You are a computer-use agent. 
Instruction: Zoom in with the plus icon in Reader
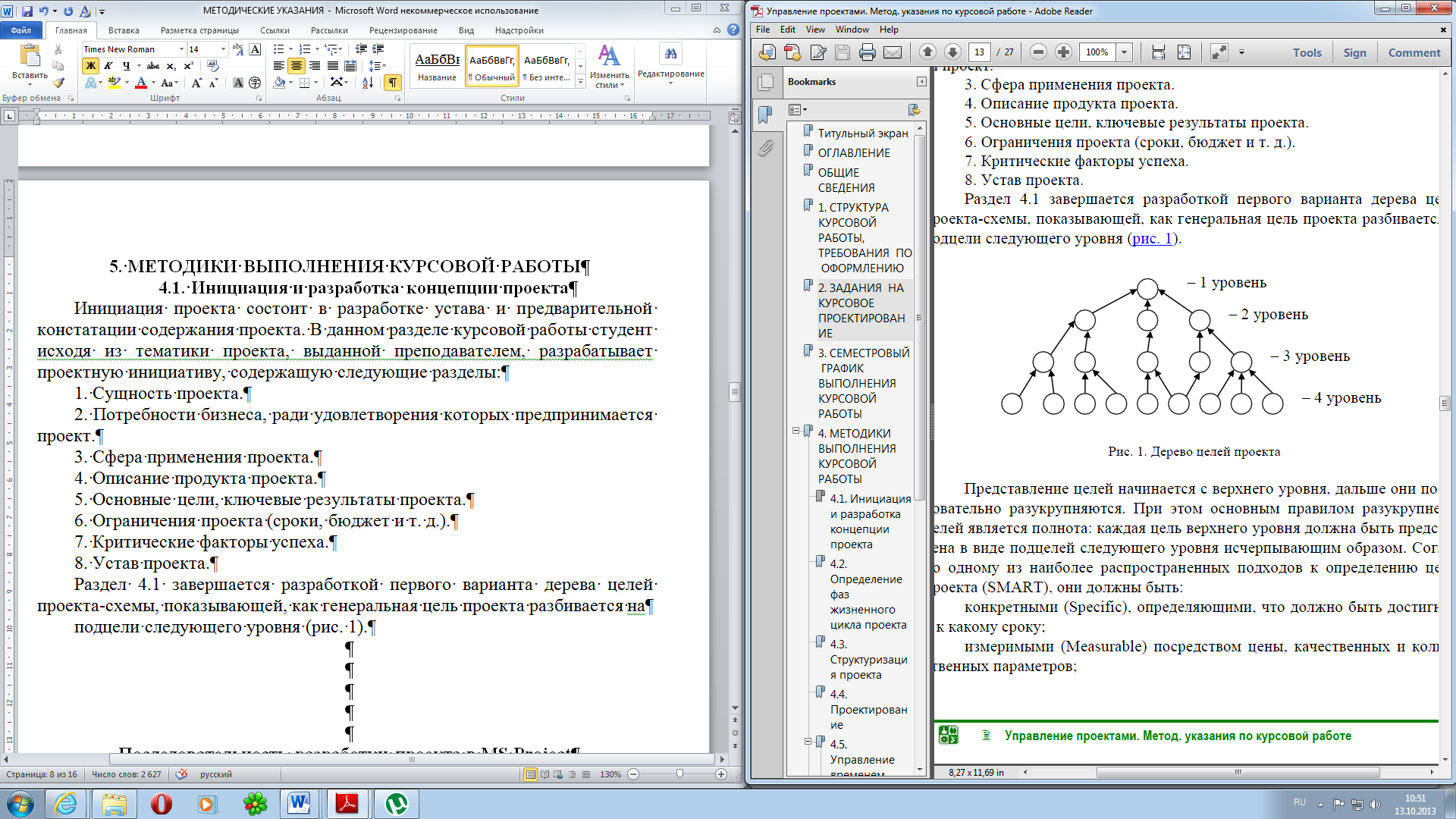pos(1063,52)
